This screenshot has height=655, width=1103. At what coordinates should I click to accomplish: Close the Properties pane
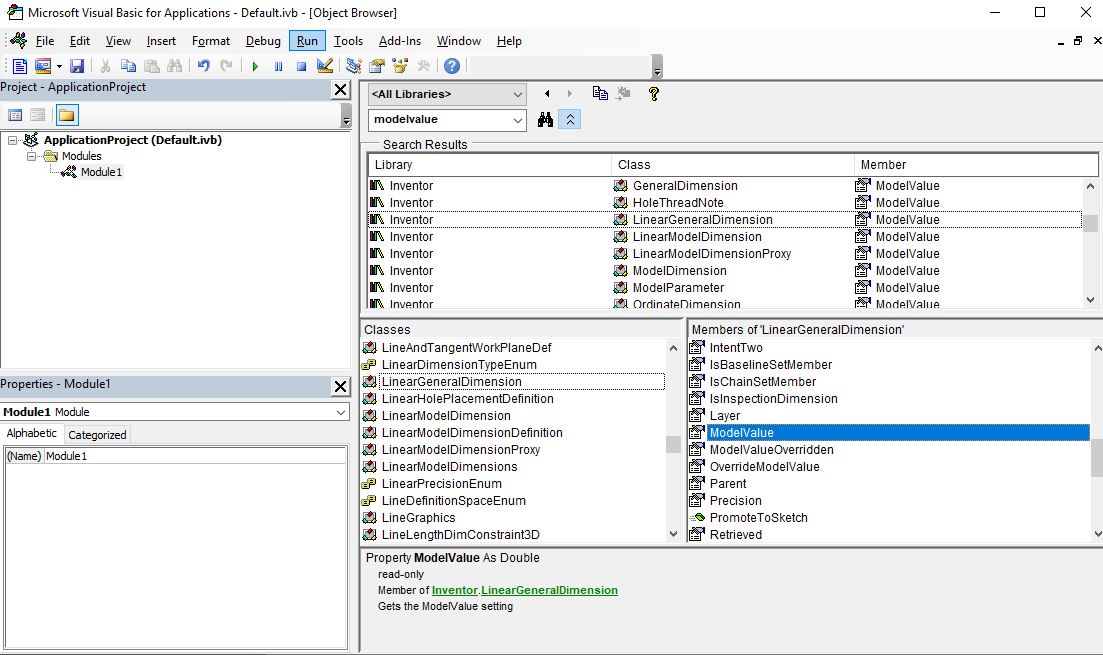pyautogui.click(x=340, y=386)
